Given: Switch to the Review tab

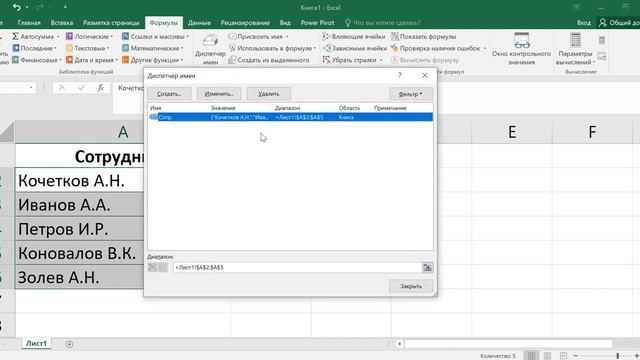Looking at the screenshot, I should tap(245, 23).
